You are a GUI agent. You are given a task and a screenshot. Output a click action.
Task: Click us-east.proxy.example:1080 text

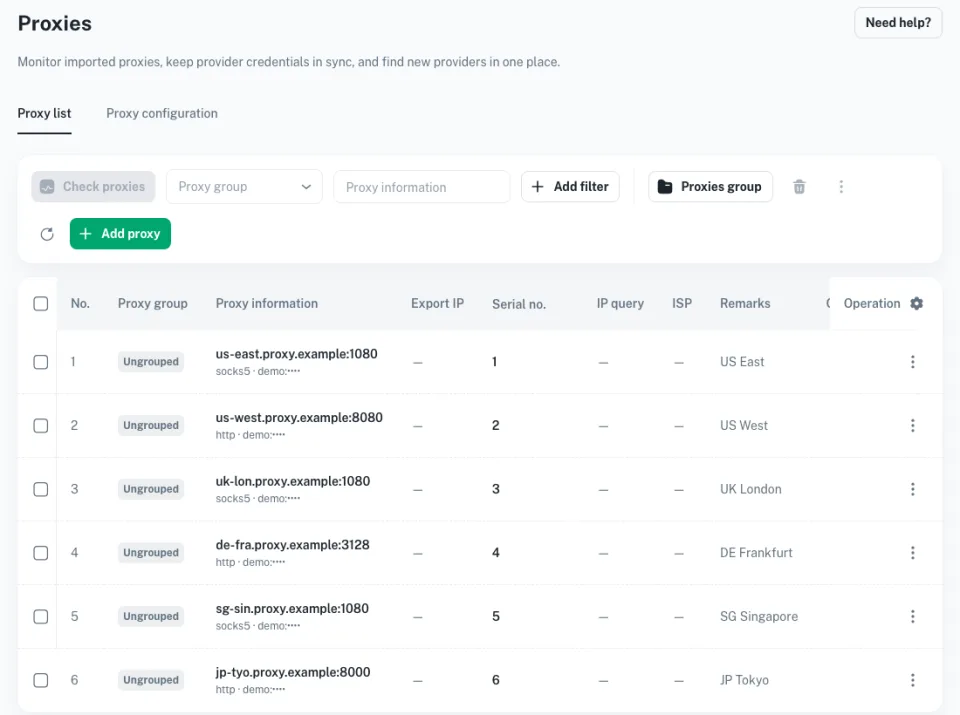point(296,354)
